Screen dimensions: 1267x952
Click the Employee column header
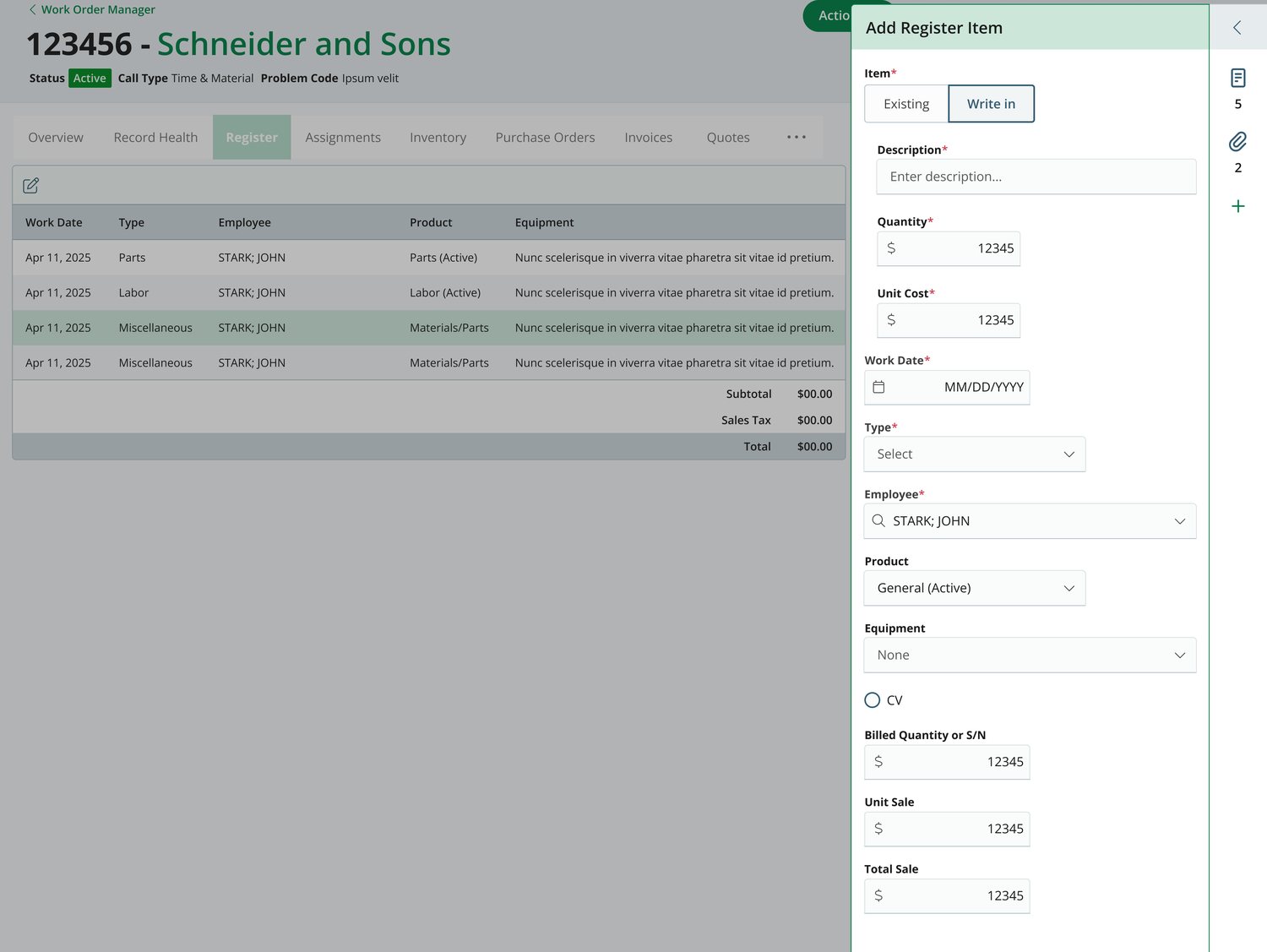pyautogui.click(x=245, y=223)
